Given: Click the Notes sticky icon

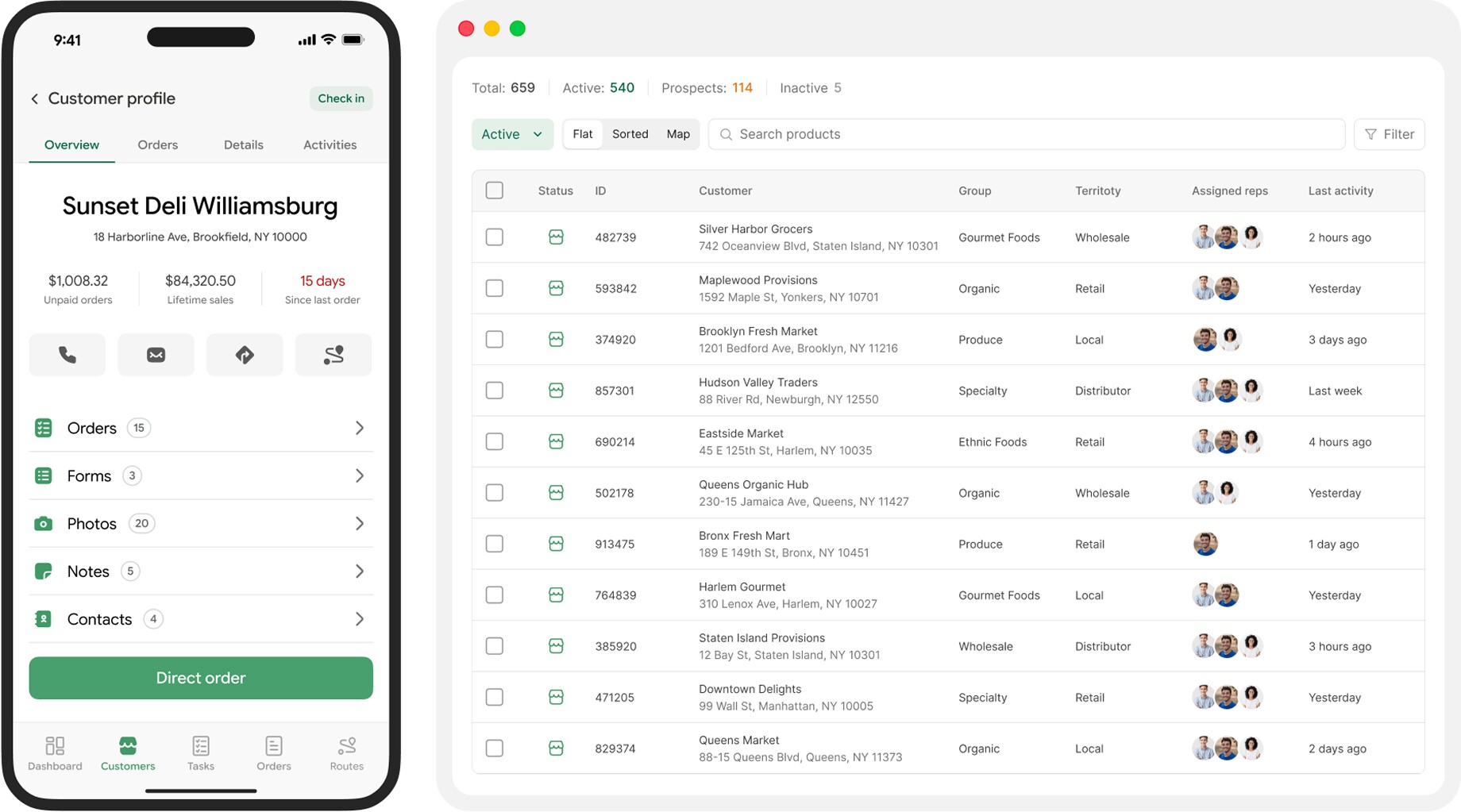Looking at the screenshot, I should point(44,571).
